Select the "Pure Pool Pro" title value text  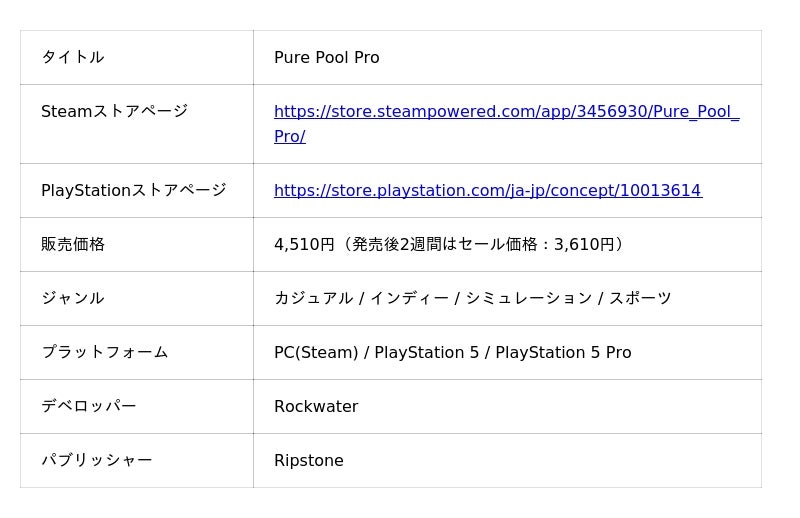click(326, 57)
